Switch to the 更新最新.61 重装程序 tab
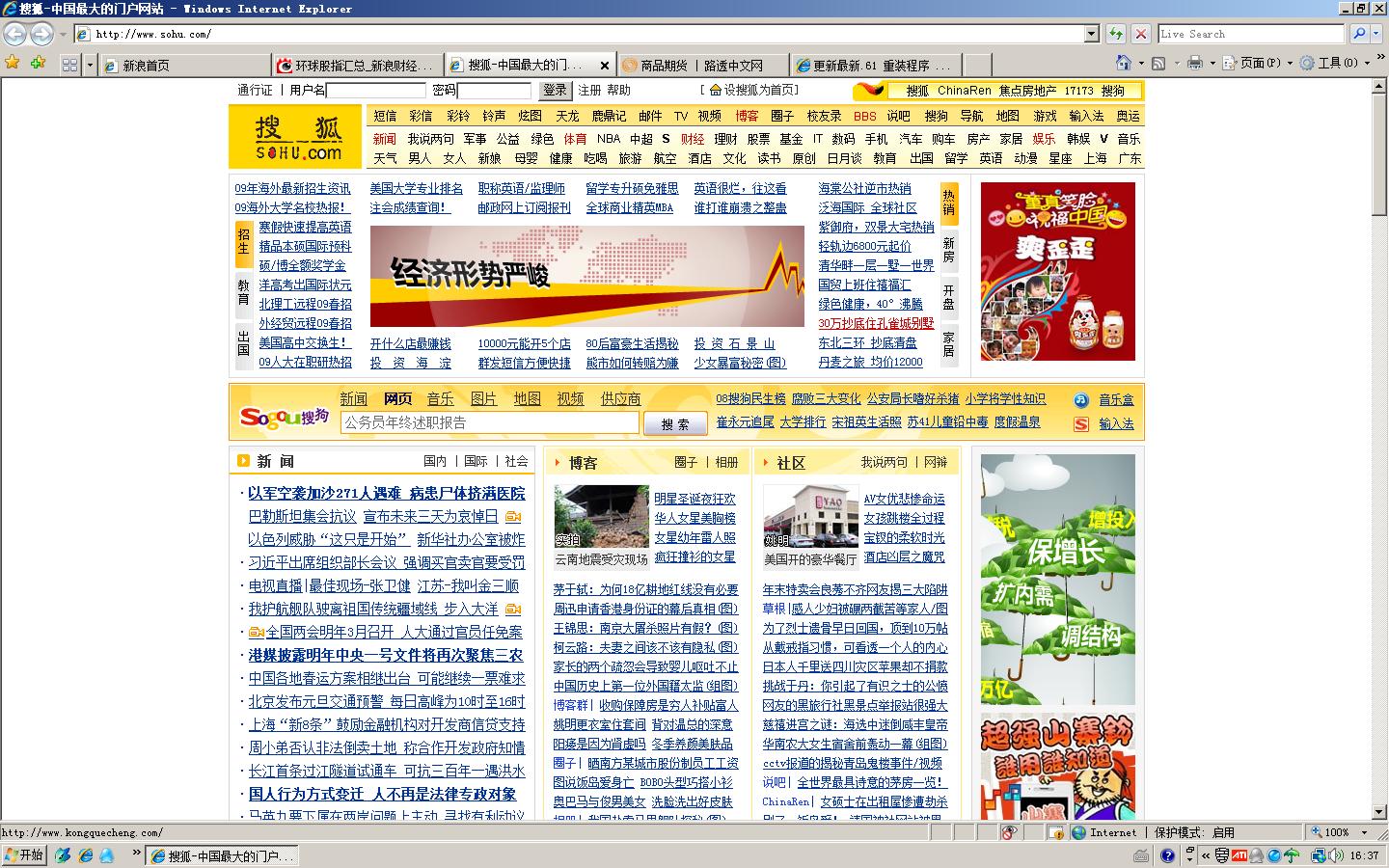 coord(877,66)
